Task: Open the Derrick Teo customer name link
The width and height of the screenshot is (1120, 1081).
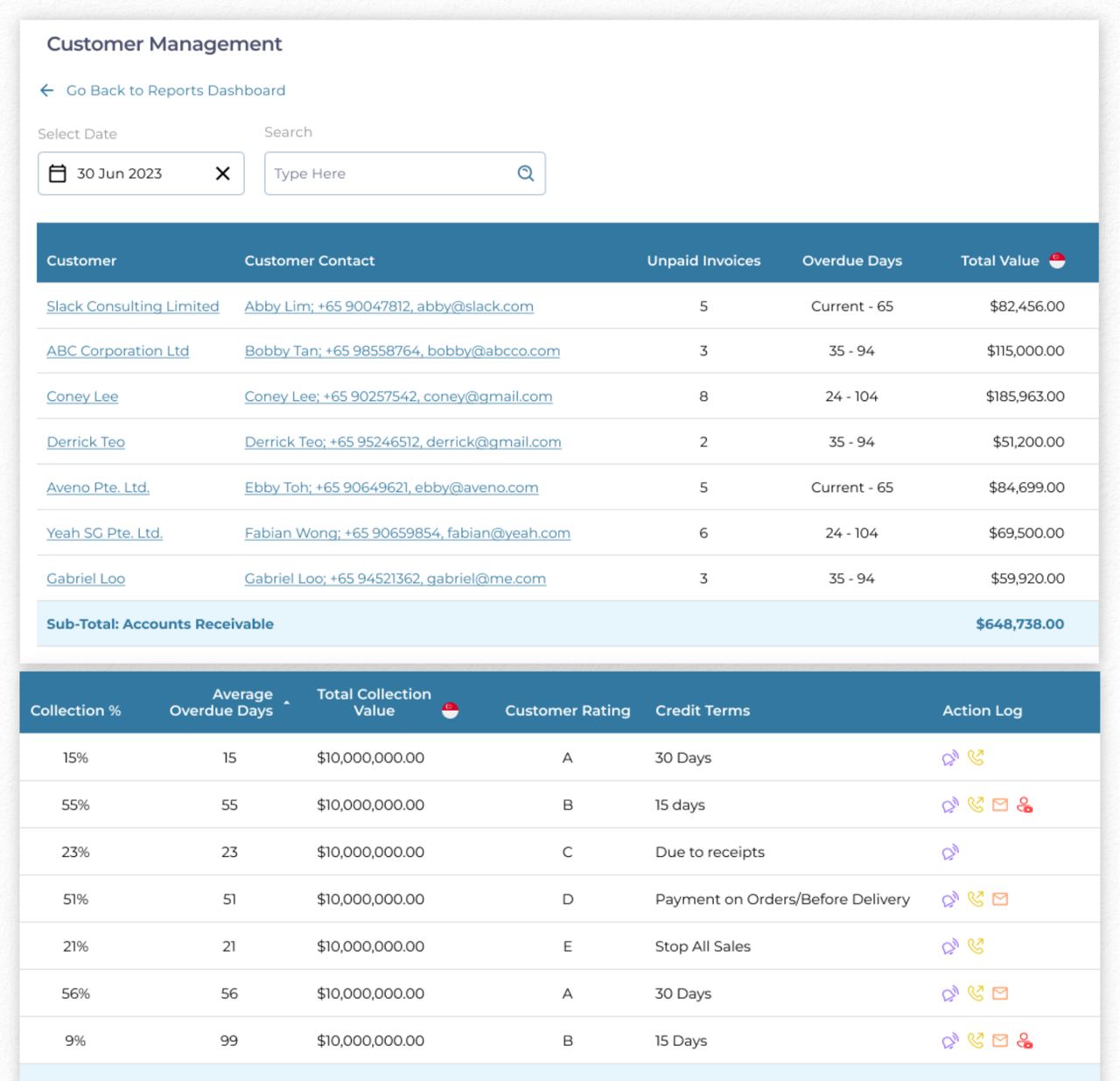Action: coord(86,442)
